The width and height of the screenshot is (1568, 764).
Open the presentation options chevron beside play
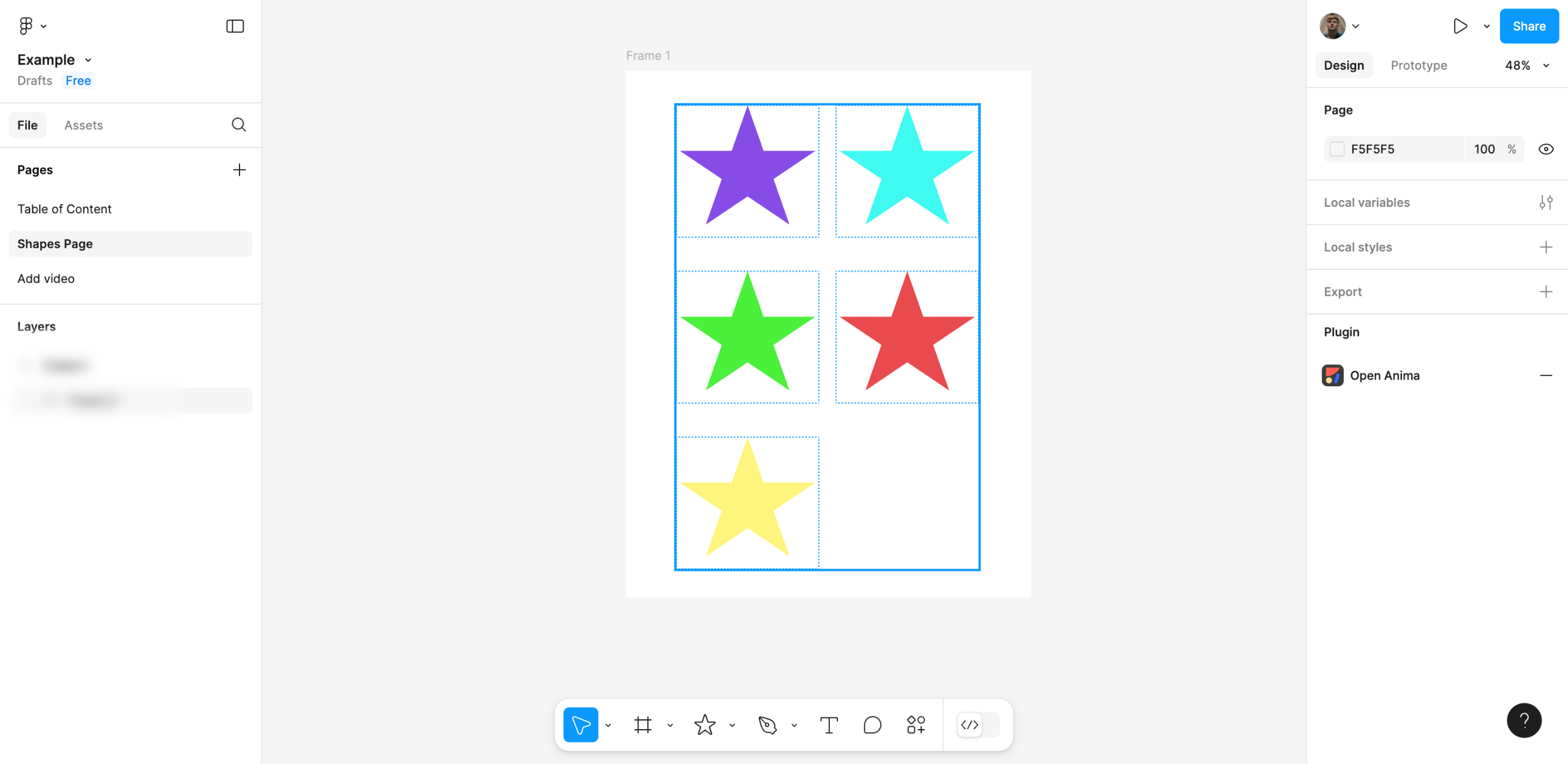click(x=1487, y=26)
